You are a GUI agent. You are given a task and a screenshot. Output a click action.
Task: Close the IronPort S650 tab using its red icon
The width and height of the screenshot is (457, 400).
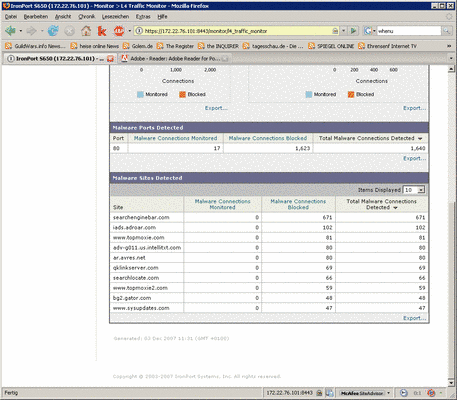click(x=110, y=59)
